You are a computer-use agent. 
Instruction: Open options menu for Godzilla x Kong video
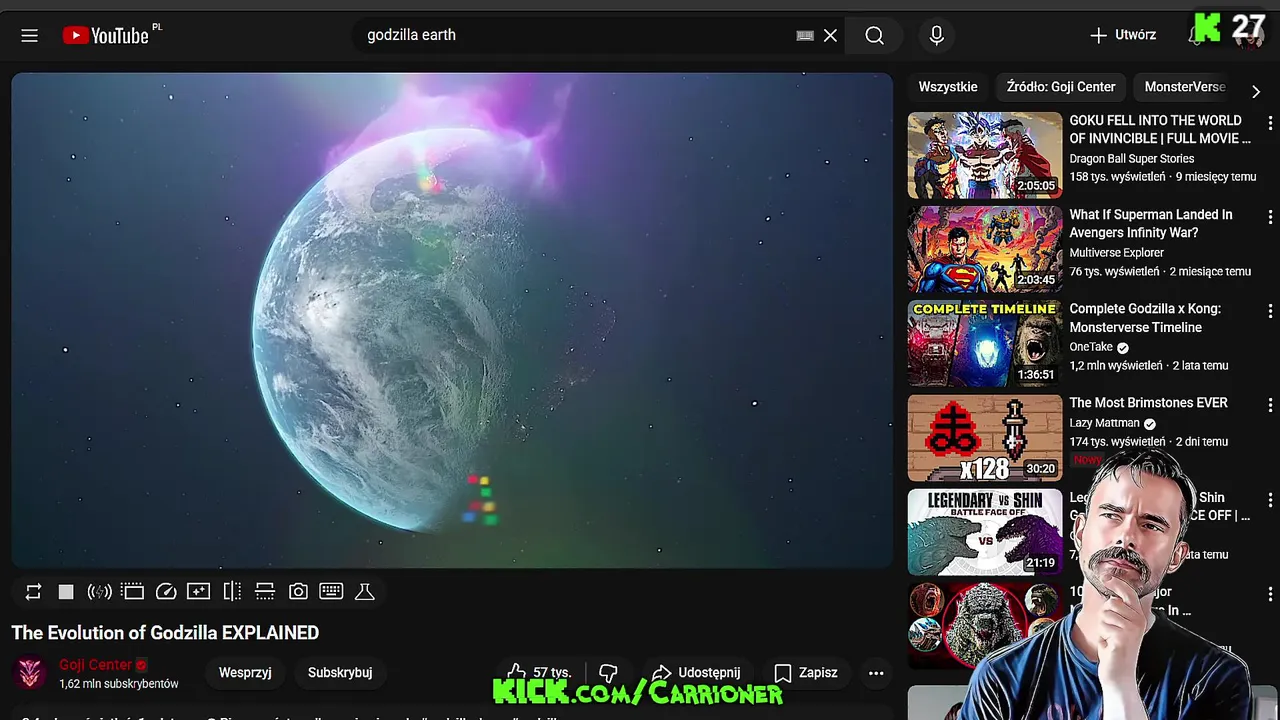coord(1270,311)
